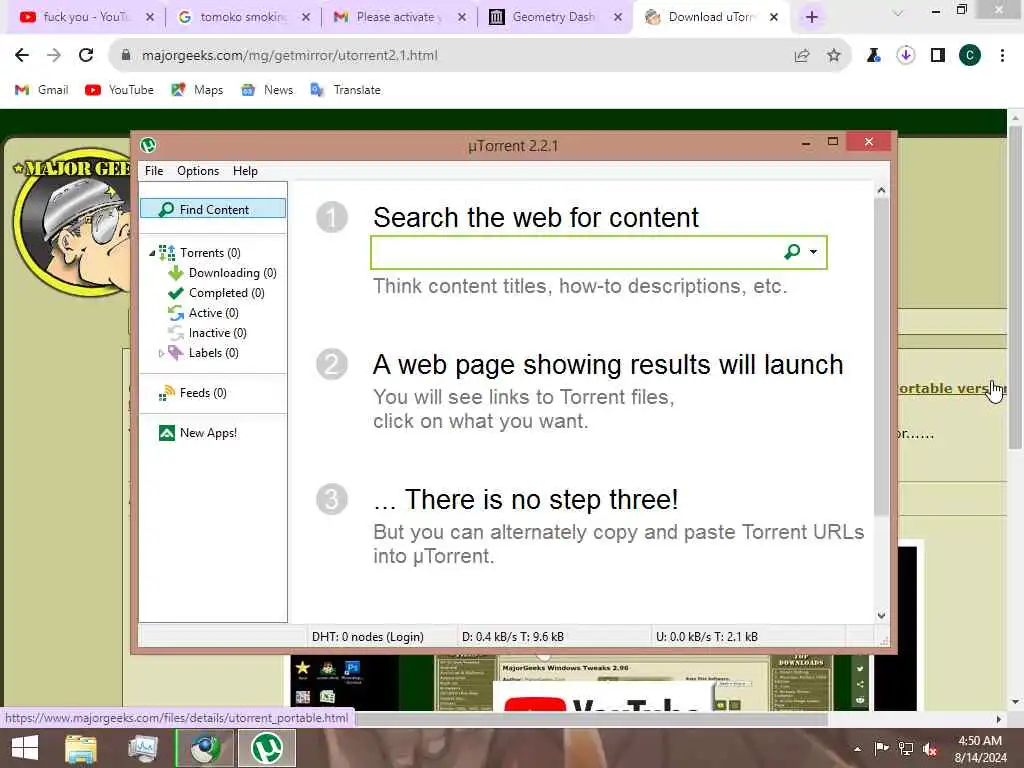Click the µTorrent content scrollbar up arrow
Viewport: 1024px width, 768px height.
881,191
